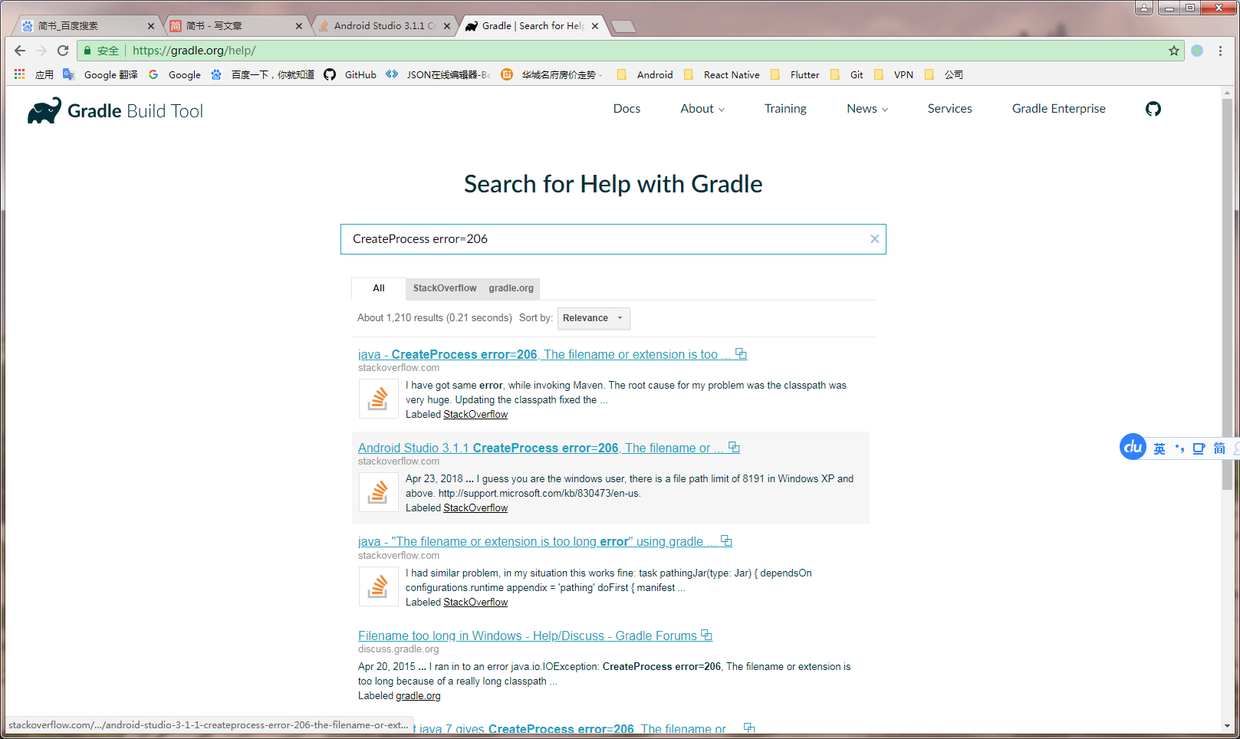
Task: Open the 公司 bookmarks folder
Action: pyautogui.click(x=944, y=75)
